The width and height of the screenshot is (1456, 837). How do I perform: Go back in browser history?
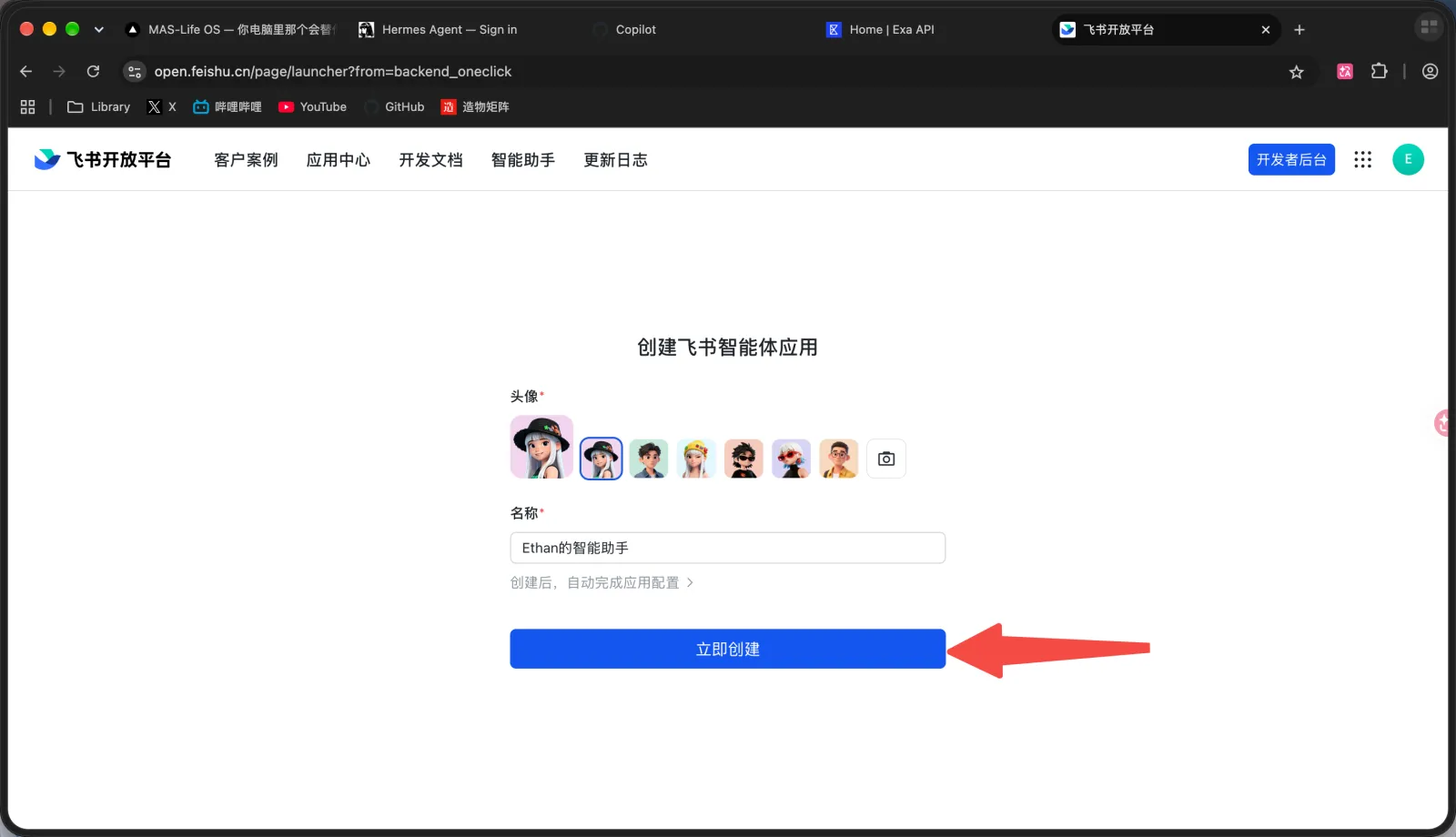click(x=26, y=71)
